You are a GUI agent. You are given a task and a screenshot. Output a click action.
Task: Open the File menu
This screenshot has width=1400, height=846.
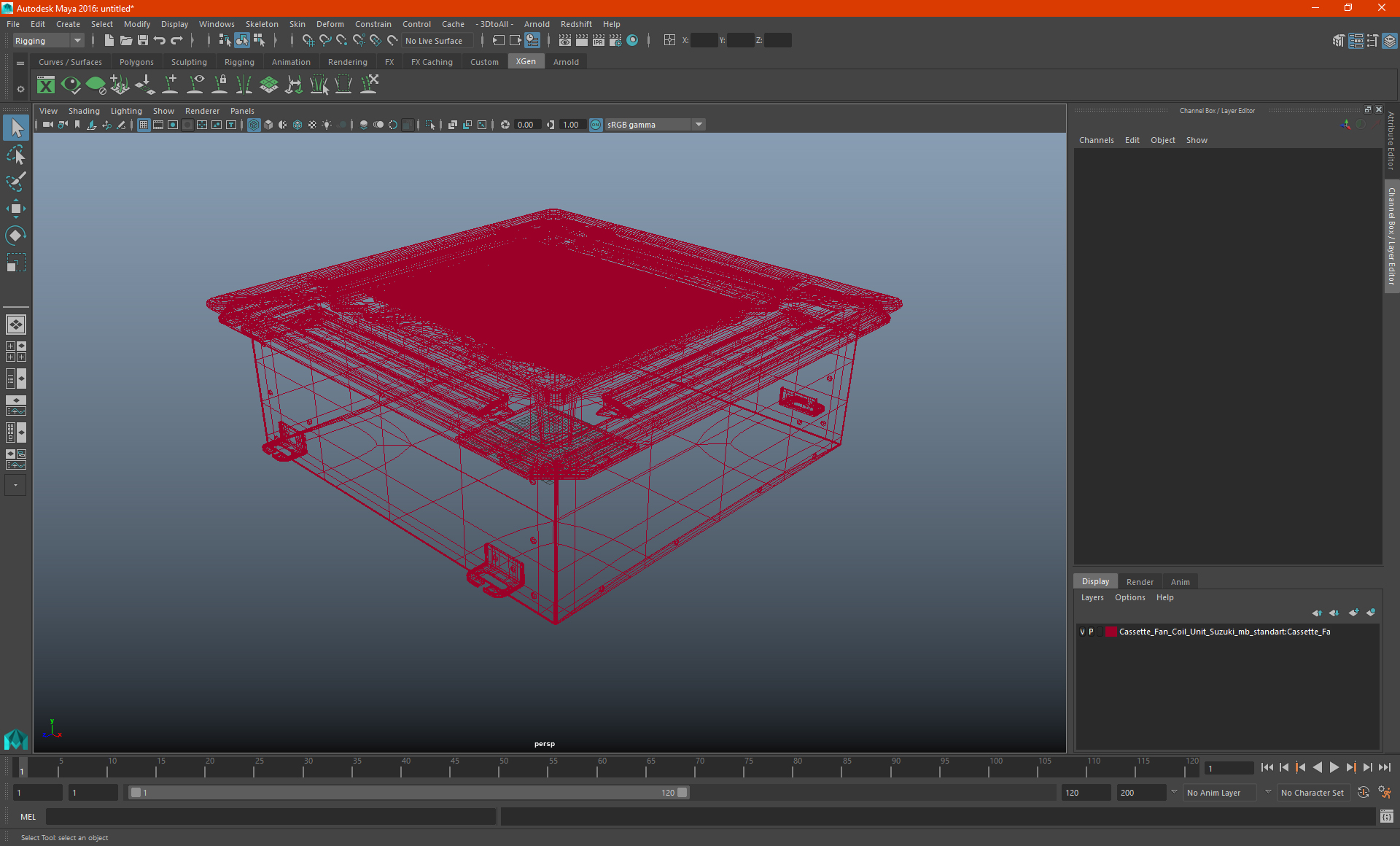(x=13, y=24)
